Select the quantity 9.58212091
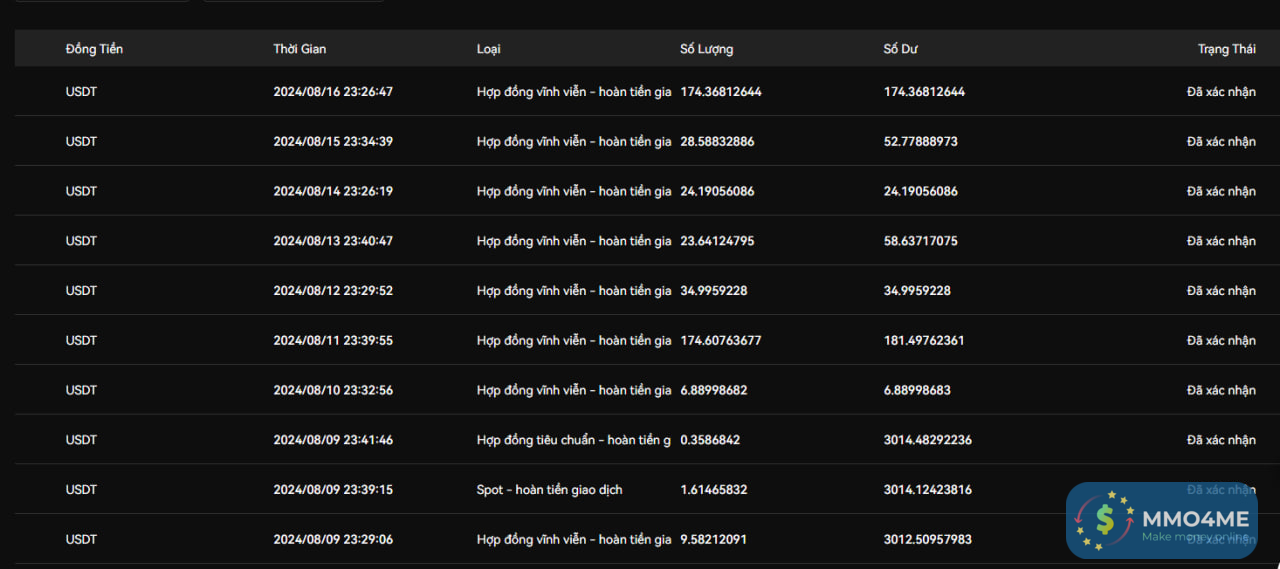This screenshot has height=569, width=1280. (714, 539)
